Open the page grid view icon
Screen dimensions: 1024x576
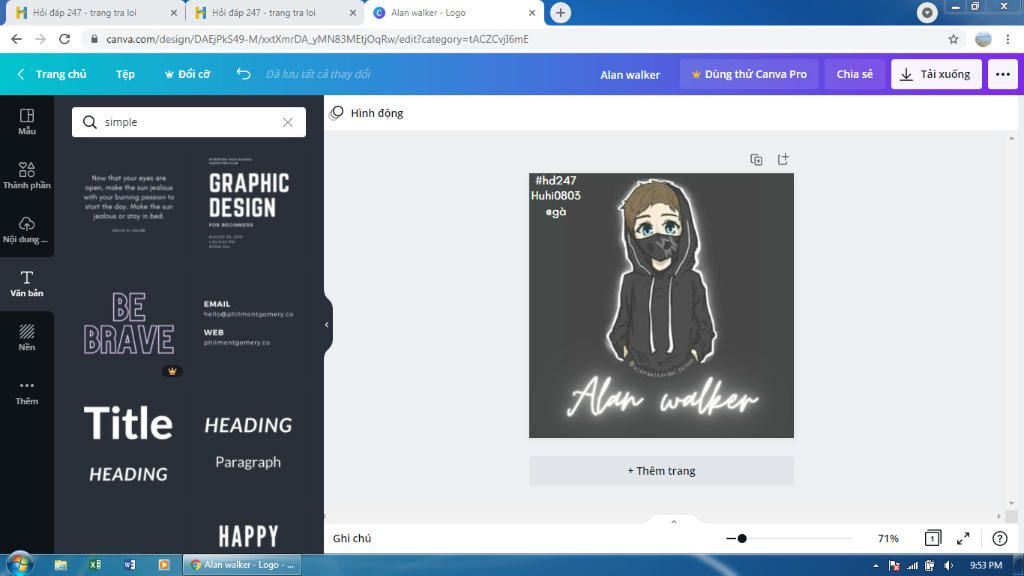point(933,538)
